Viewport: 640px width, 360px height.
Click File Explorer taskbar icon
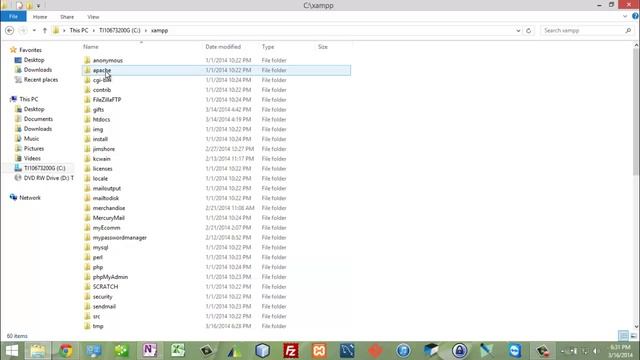(38, 351)
